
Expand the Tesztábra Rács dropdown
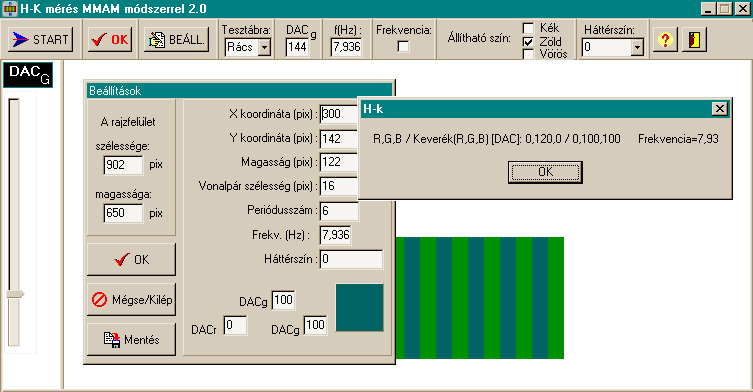click(264, 47)
